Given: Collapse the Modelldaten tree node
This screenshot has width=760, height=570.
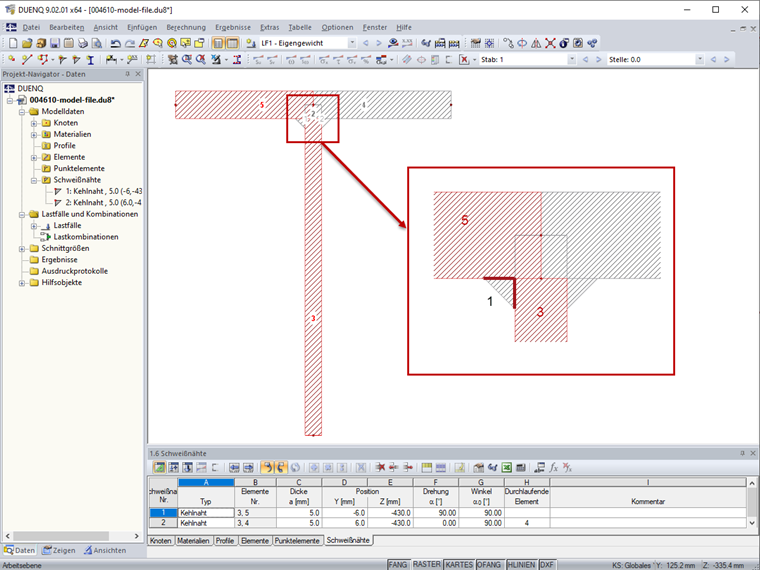Looking at the screenshot, I should click(22, 111).
